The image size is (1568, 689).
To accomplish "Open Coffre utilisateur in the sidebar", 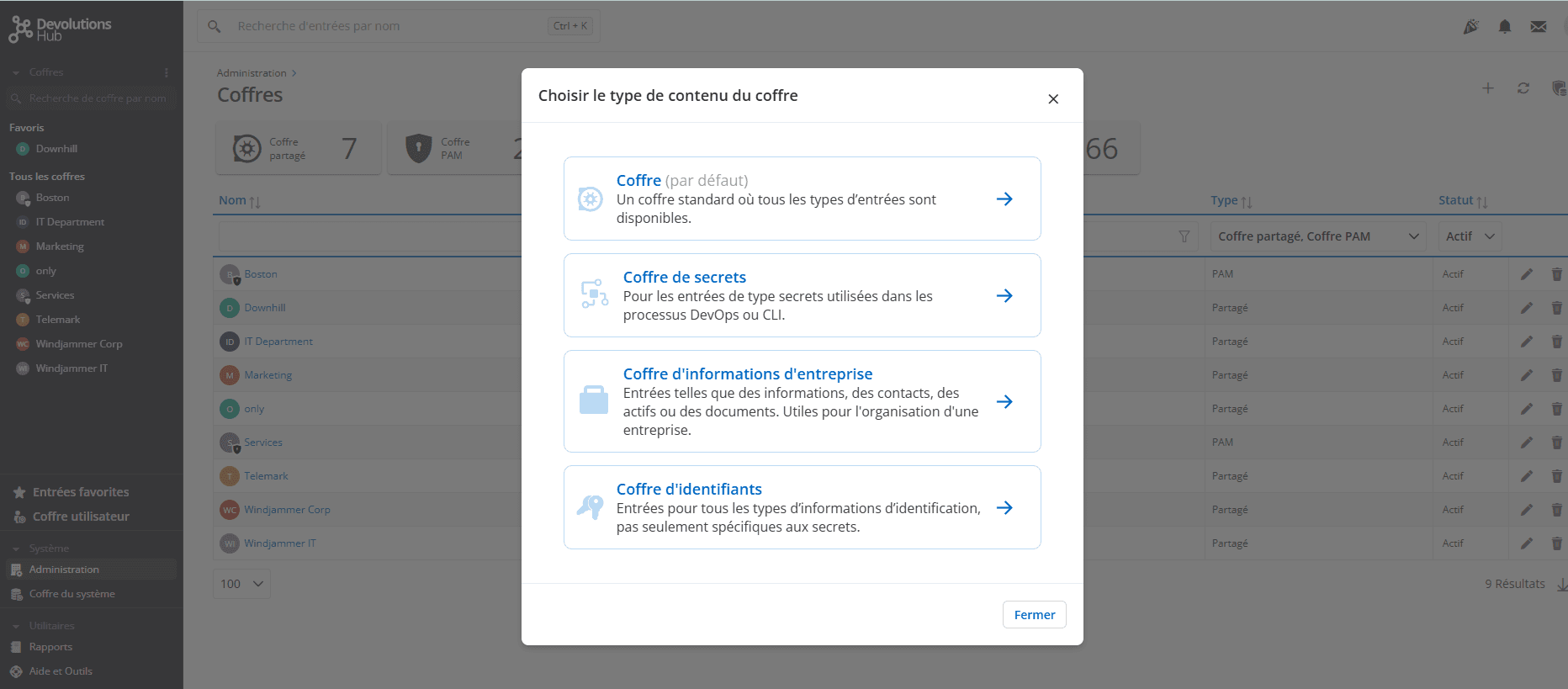I will [x=81, y=517].
